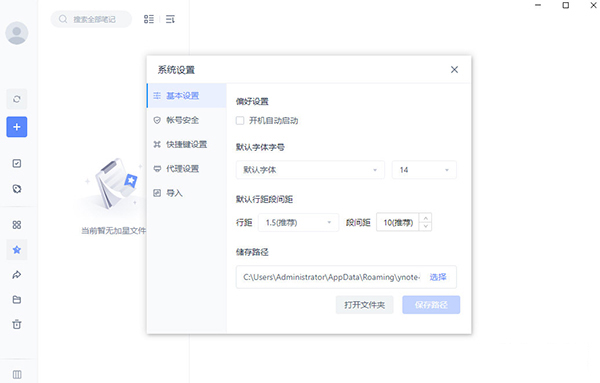
Task: Click the search all notes field
Action: (91, 19)
